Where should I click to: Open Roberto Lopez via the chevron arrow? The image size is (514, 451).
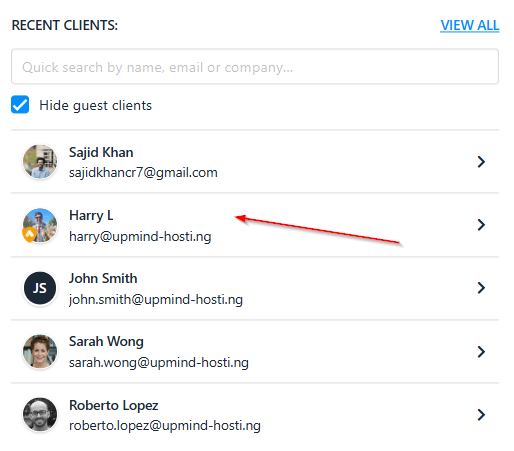(x=481, y=415)
